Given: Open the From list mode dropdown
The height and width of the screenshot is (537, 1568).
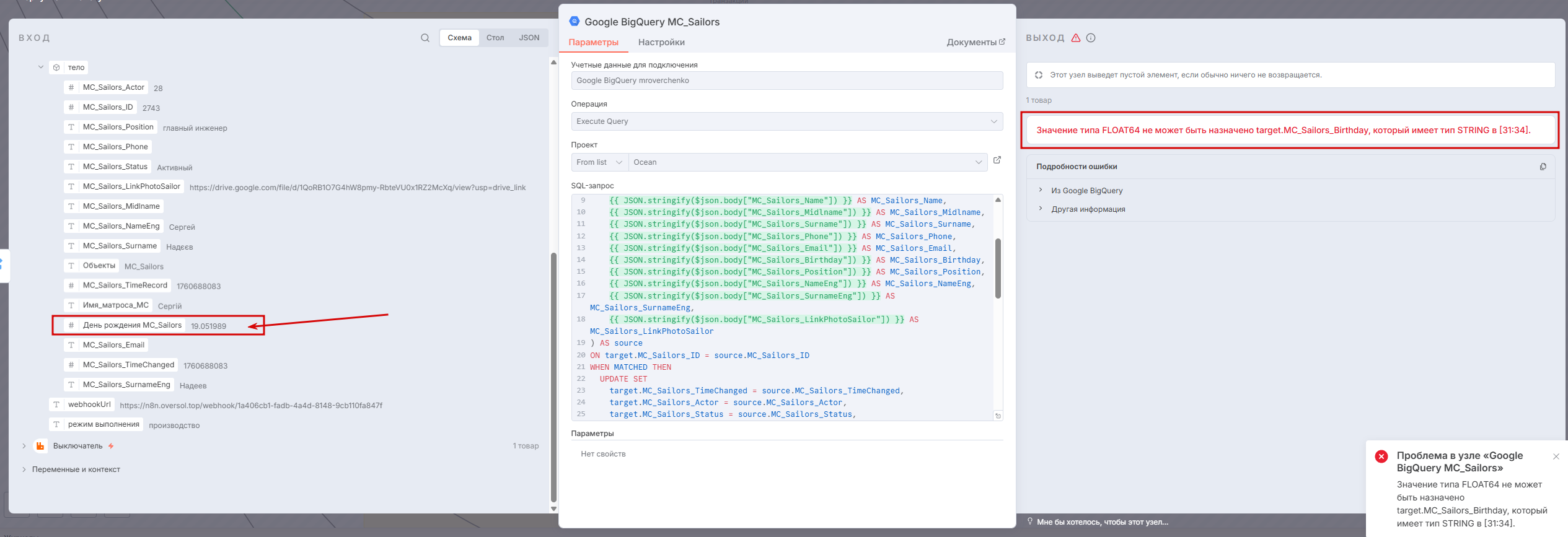Looking at the screenshot, I should pos(599,162).
